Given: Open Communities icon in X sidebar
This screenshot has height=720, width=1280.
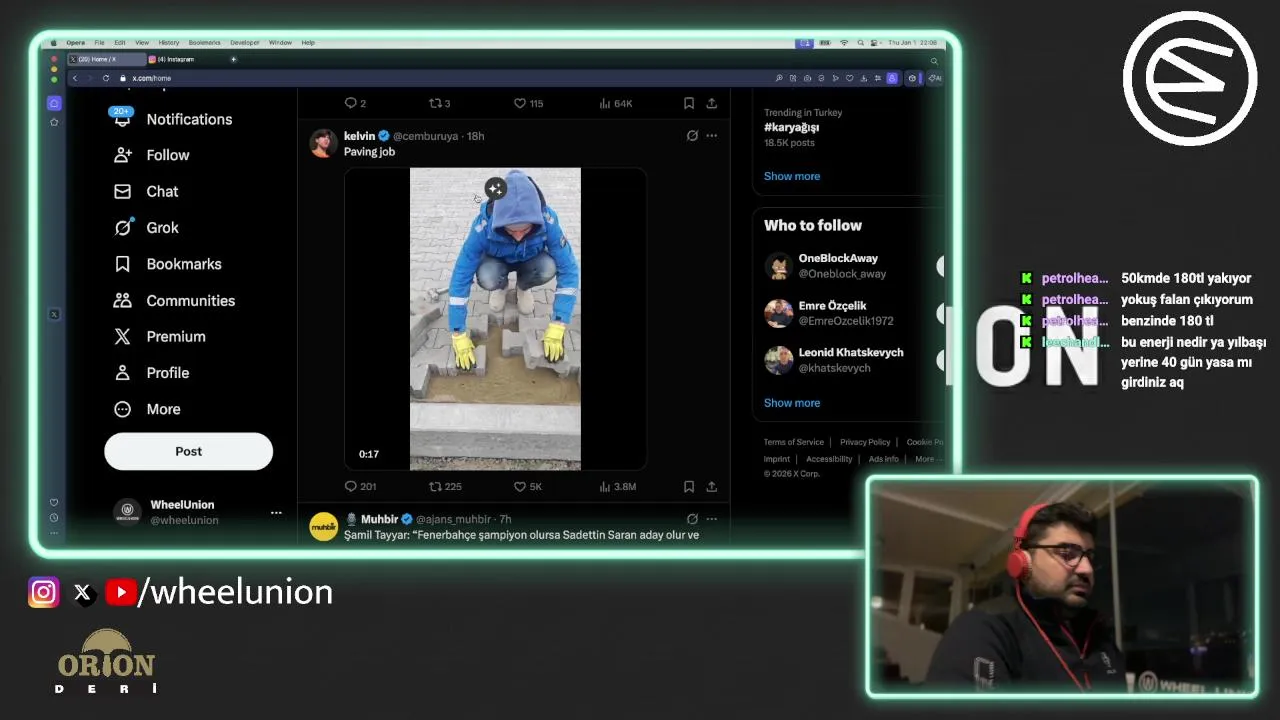Looking at the screenshot, I should coord(122,300).
